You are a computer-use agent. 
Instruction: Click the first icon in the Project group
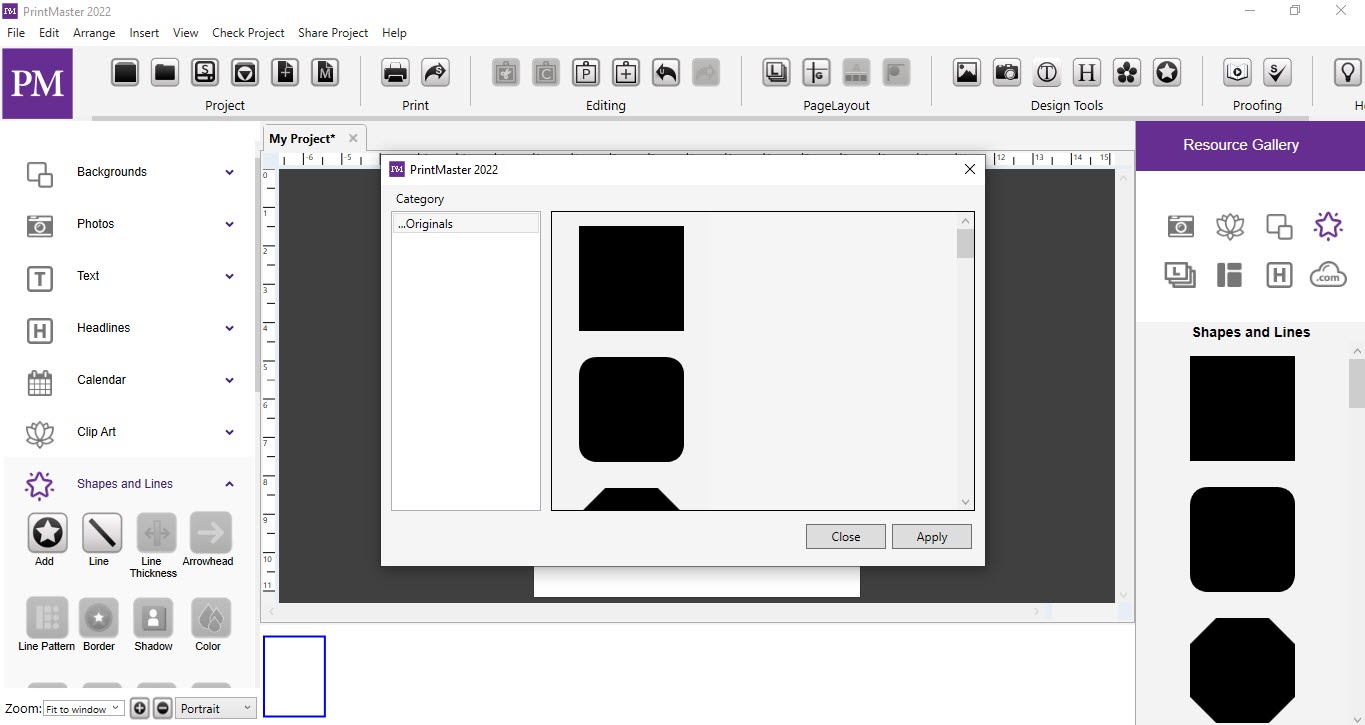tap(125, 72)
